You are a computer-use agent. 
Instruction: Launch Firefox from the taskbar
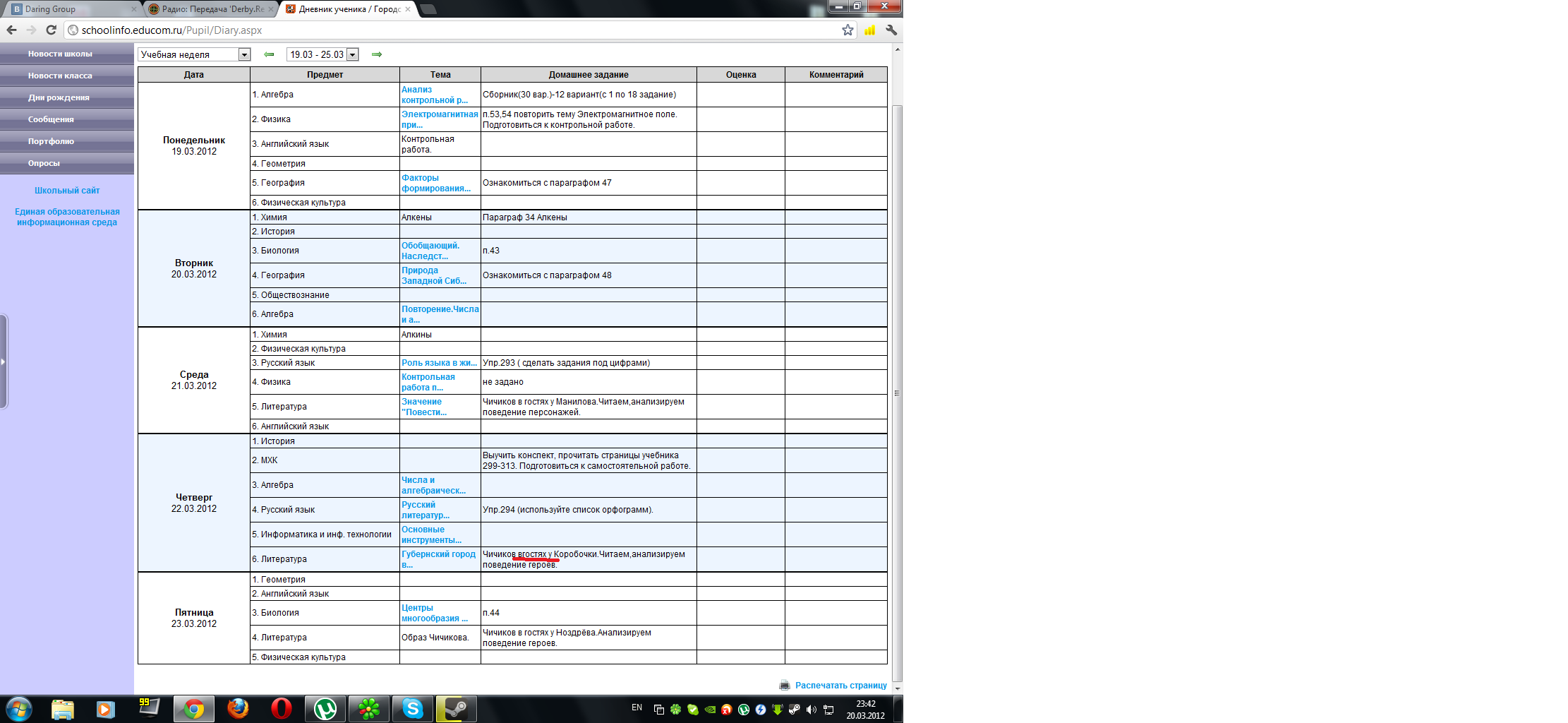pos(238,709)
